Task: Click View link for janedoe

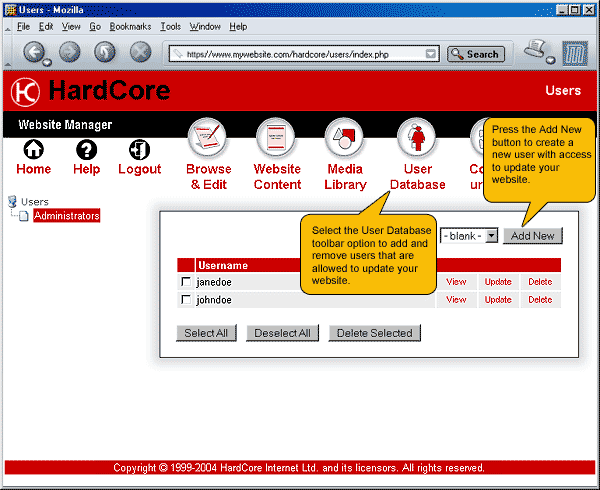Action: tap(456, 282)
